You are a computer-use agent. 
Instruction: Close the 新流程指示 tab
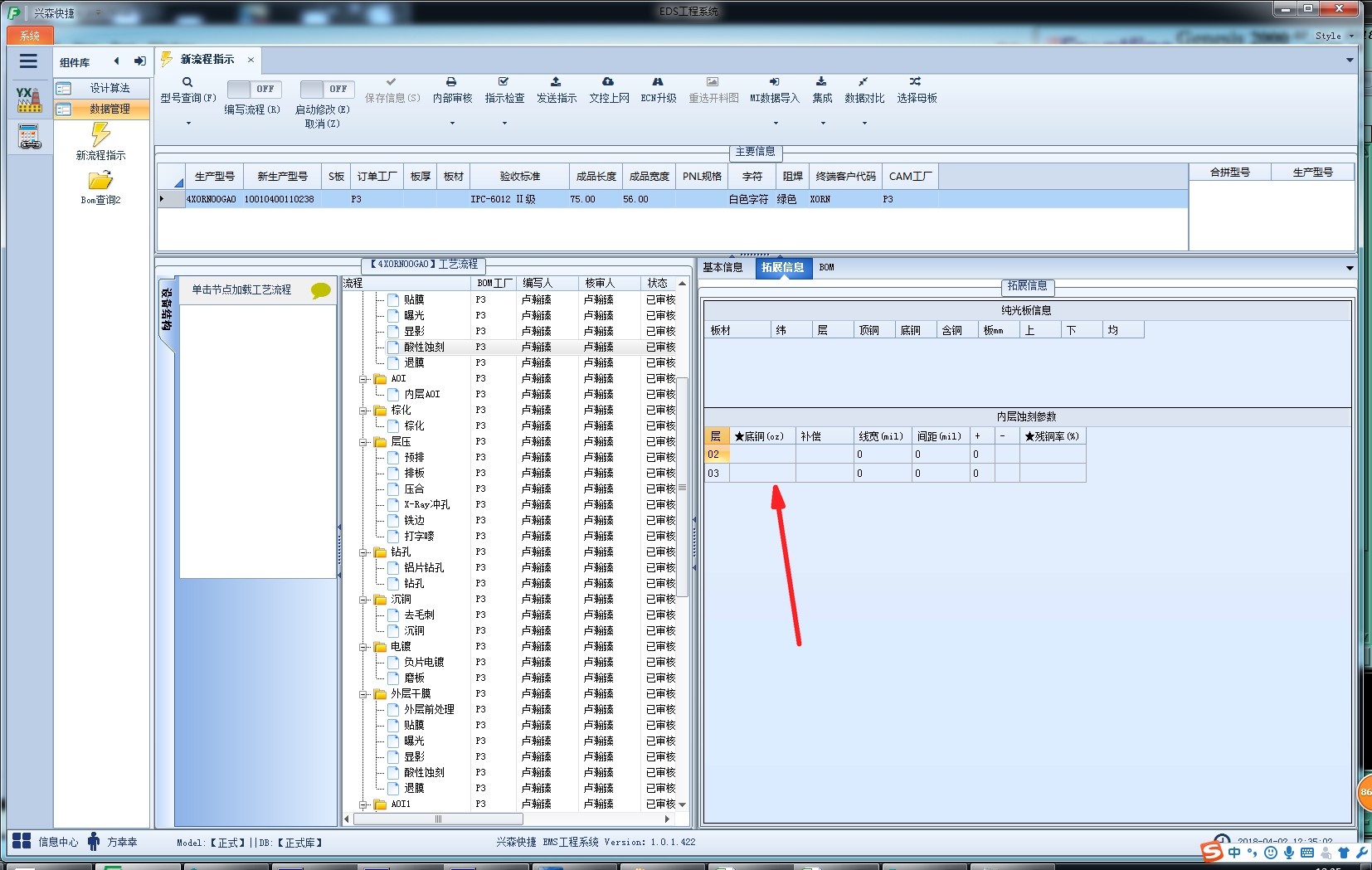click(x=251, y=60)
